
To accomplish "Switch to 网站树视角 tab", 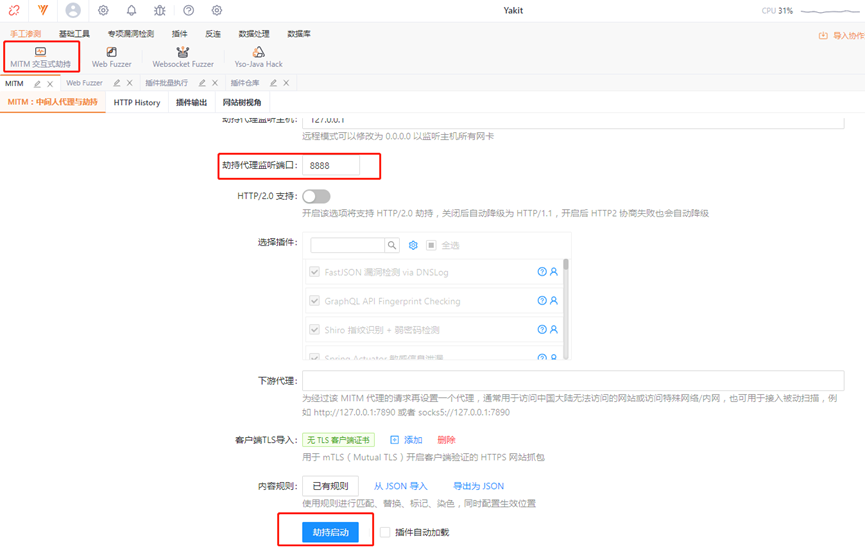I will point(242,103).
